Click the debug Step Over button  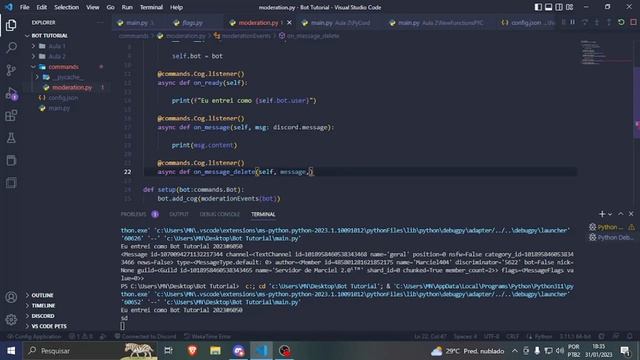(x=585, y=22)
